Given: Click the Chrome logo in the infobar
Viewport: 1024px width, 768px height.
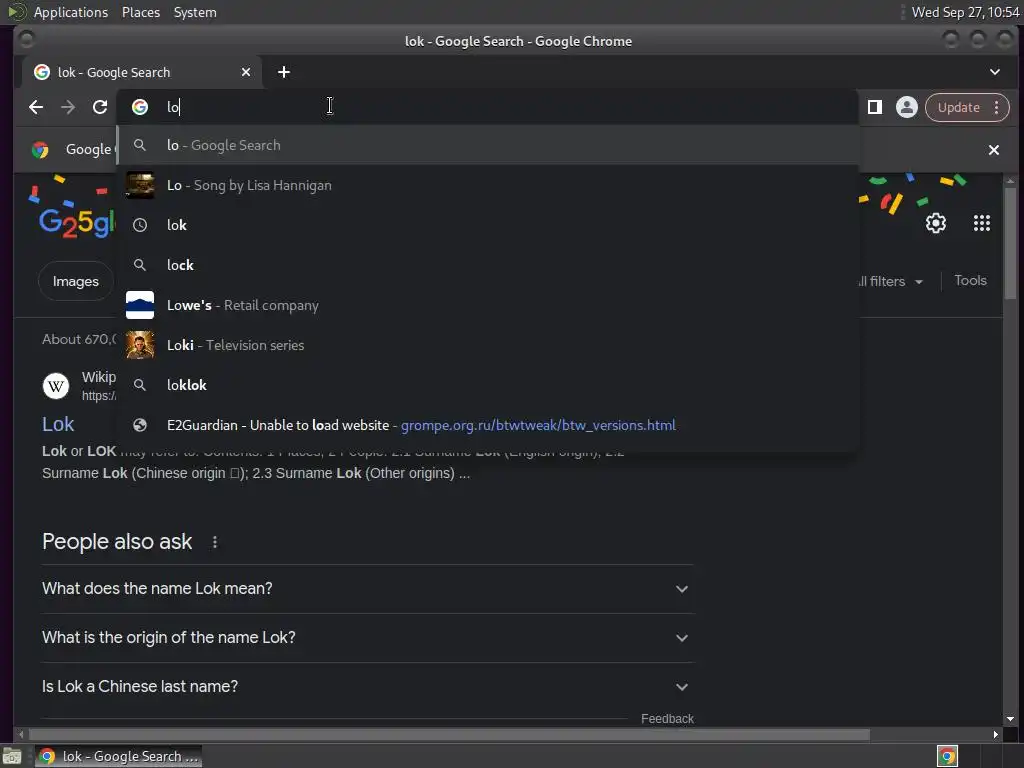Looking at the screenshot, I should click(40, 150).
